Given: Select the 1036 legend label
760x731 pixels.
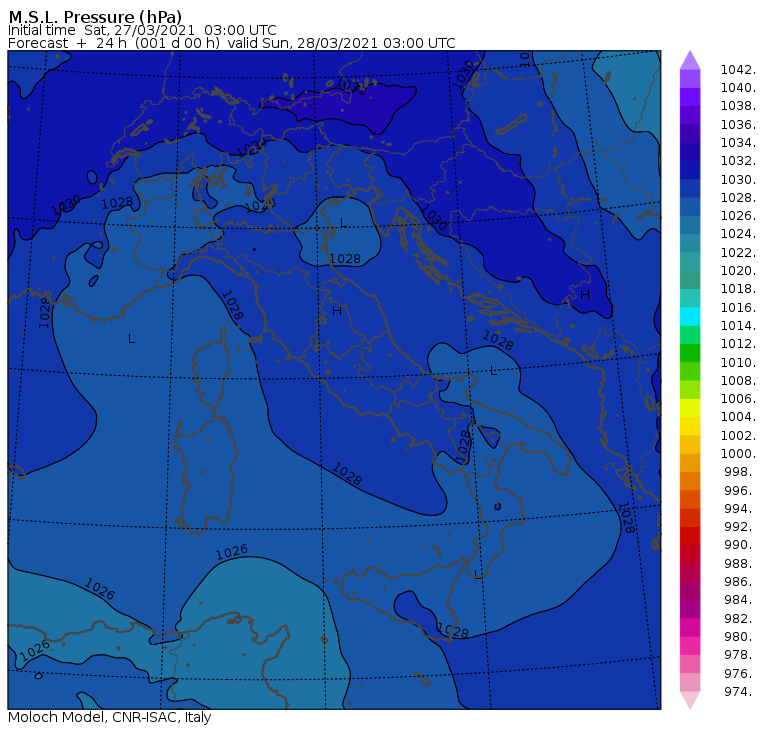Looking at the screenshot, I should pyautogui.click(x=738, y=125).
